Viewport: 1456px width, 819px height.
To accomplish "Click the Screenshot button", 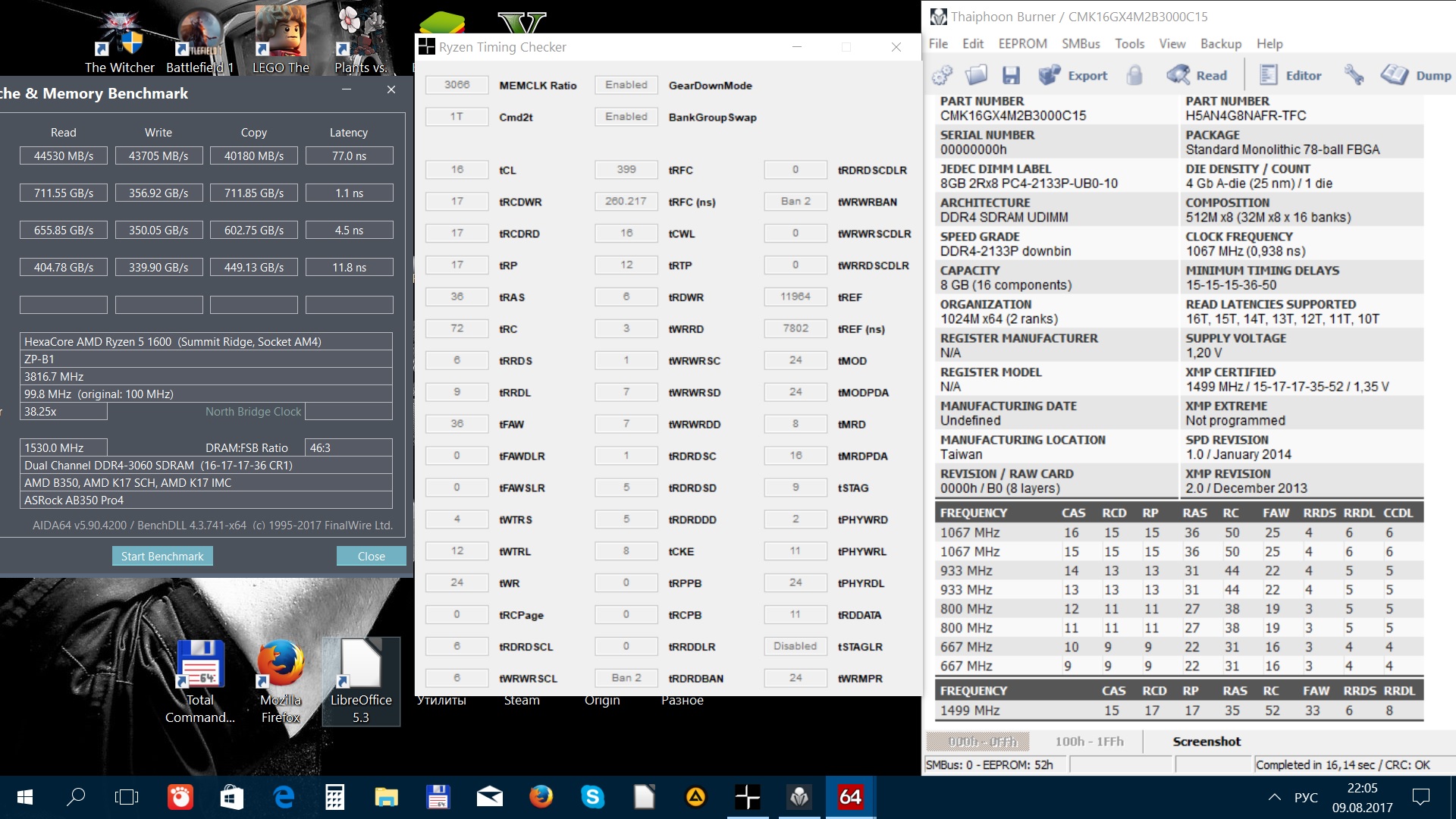I will (1207, 742).
